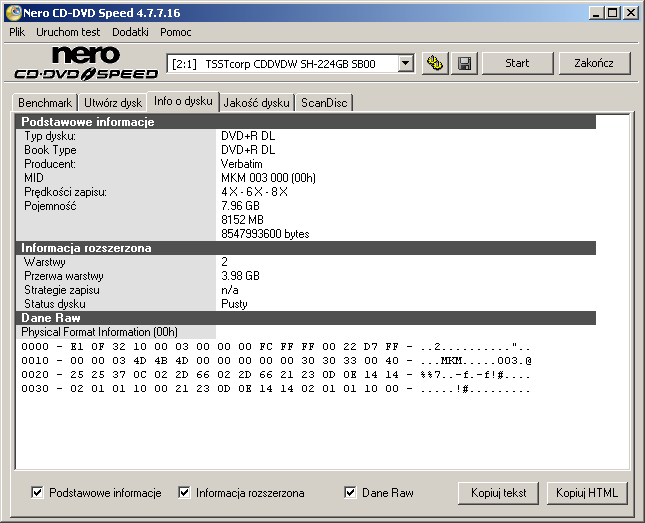Open the ScanDisc tab

324,102
